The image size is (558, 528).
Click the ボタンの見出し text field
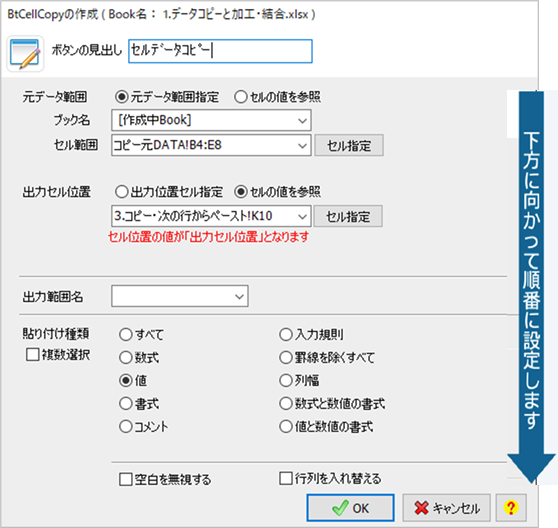pos(220,51)
